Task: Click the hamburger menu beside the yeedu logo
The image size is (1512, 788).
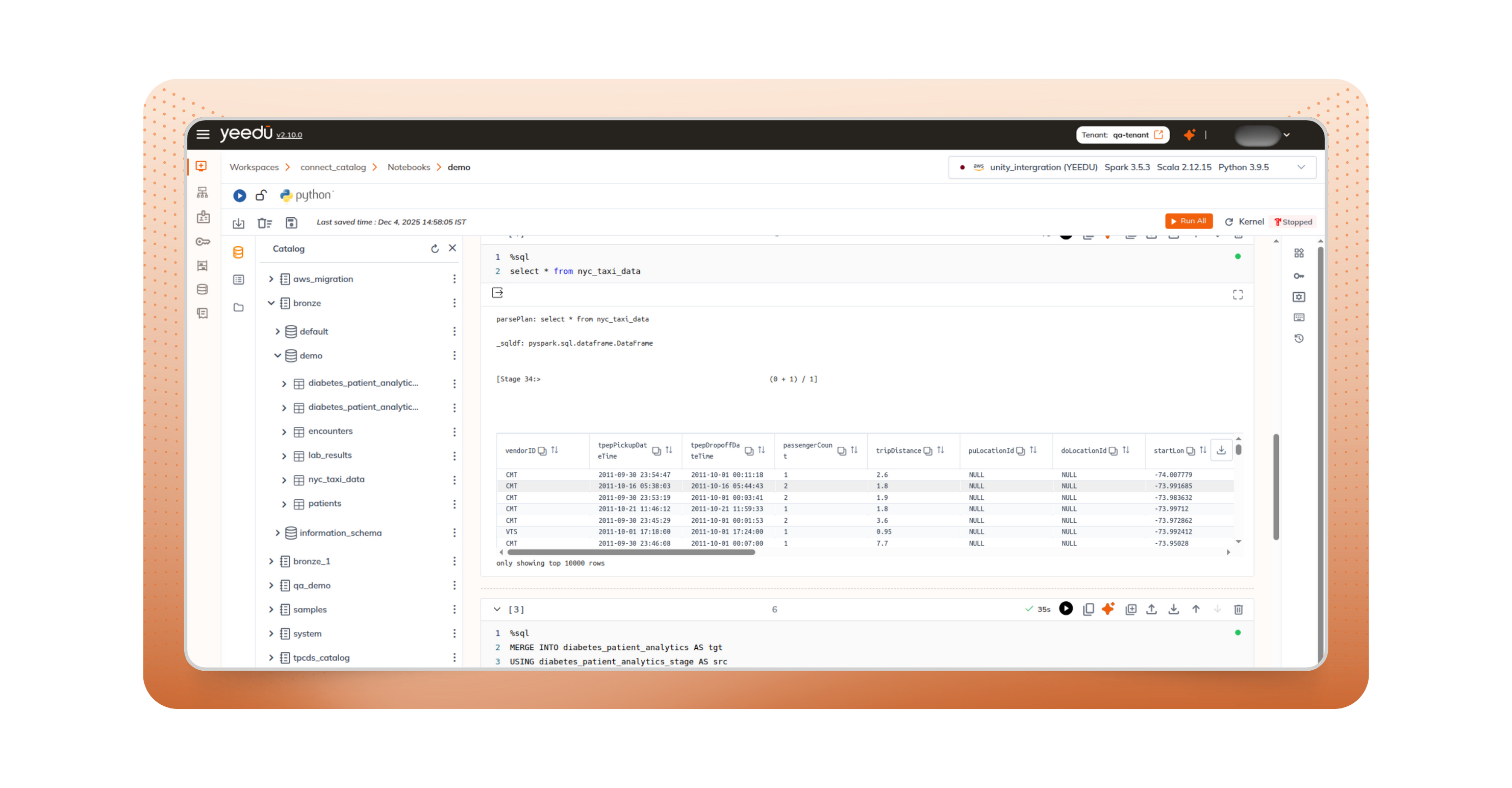Action: [x=203, y=134]
